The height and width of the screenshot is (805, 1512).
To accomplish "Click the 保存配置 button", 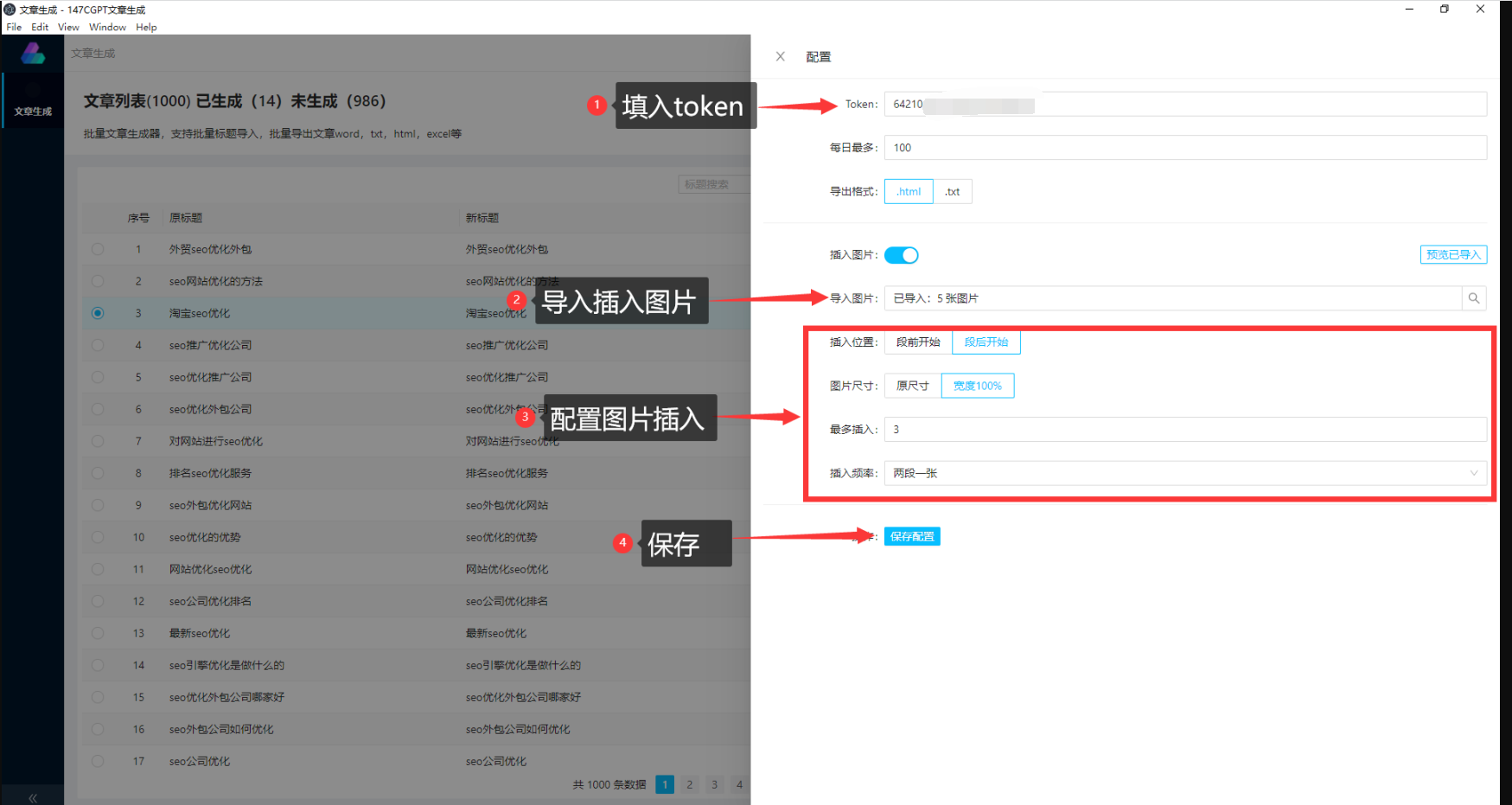I will coord(911,537).
